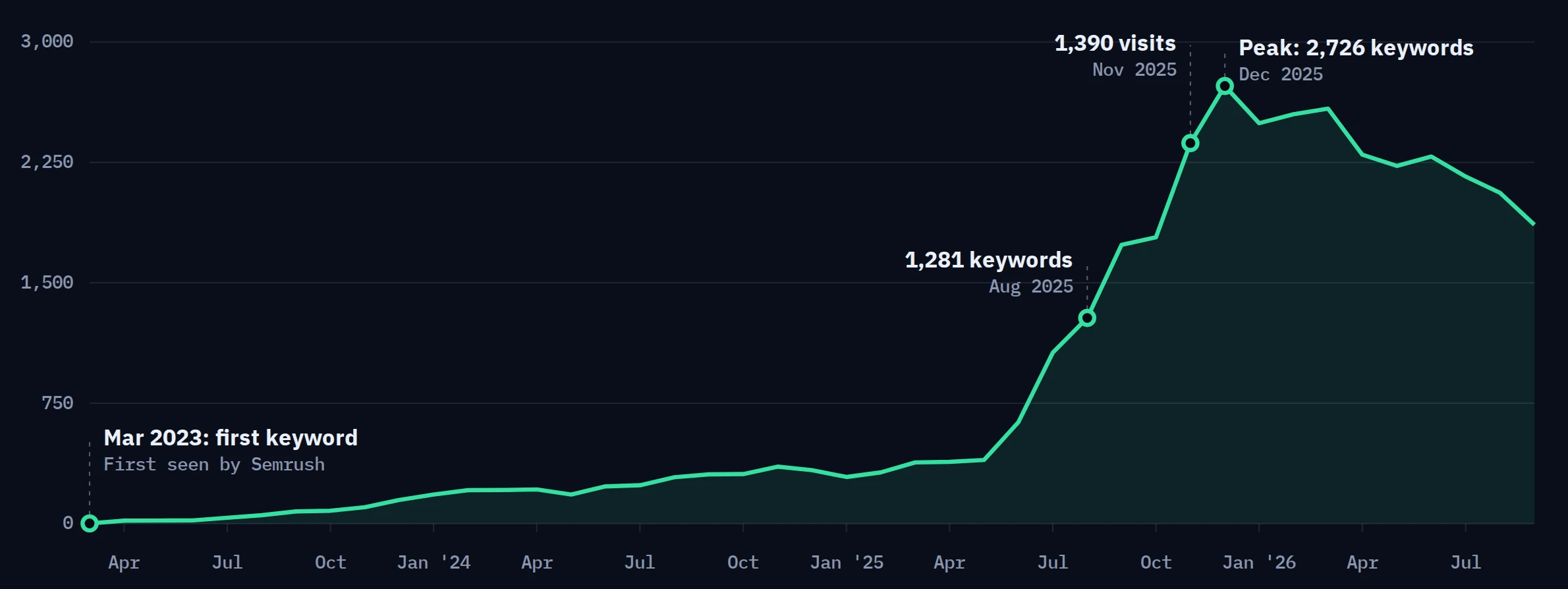Click the Aug 2025 data point marker
Viewport: 1568px width, 589px height.
coord(1087,318)
